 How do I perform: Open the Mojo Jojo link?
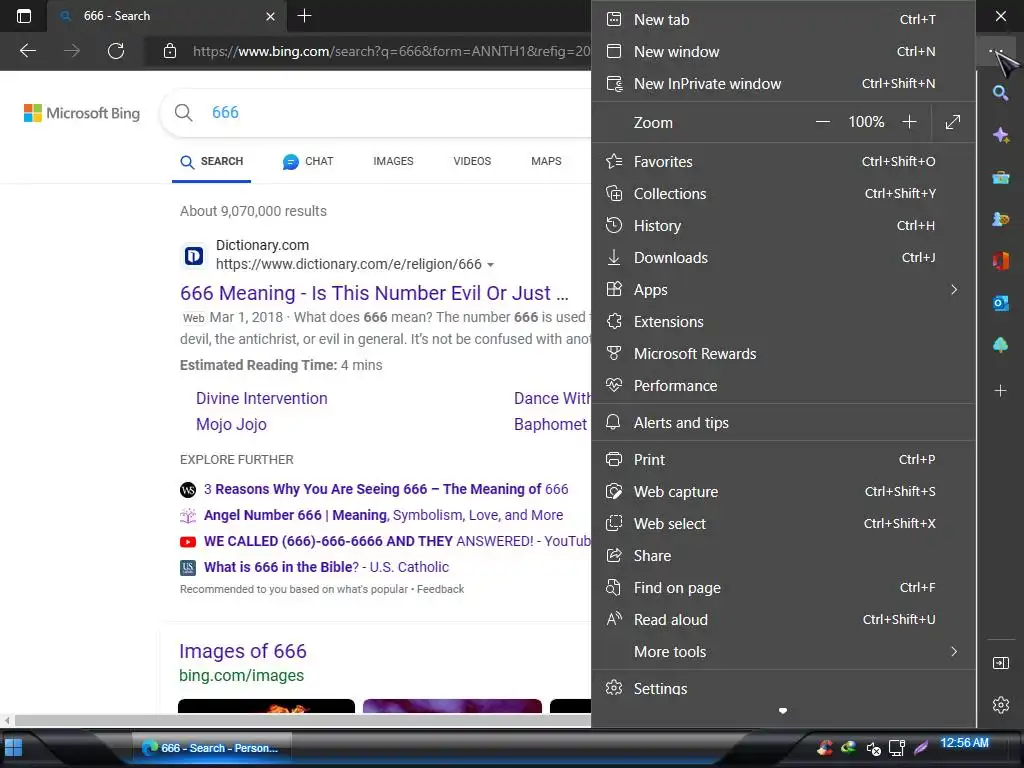231,424
